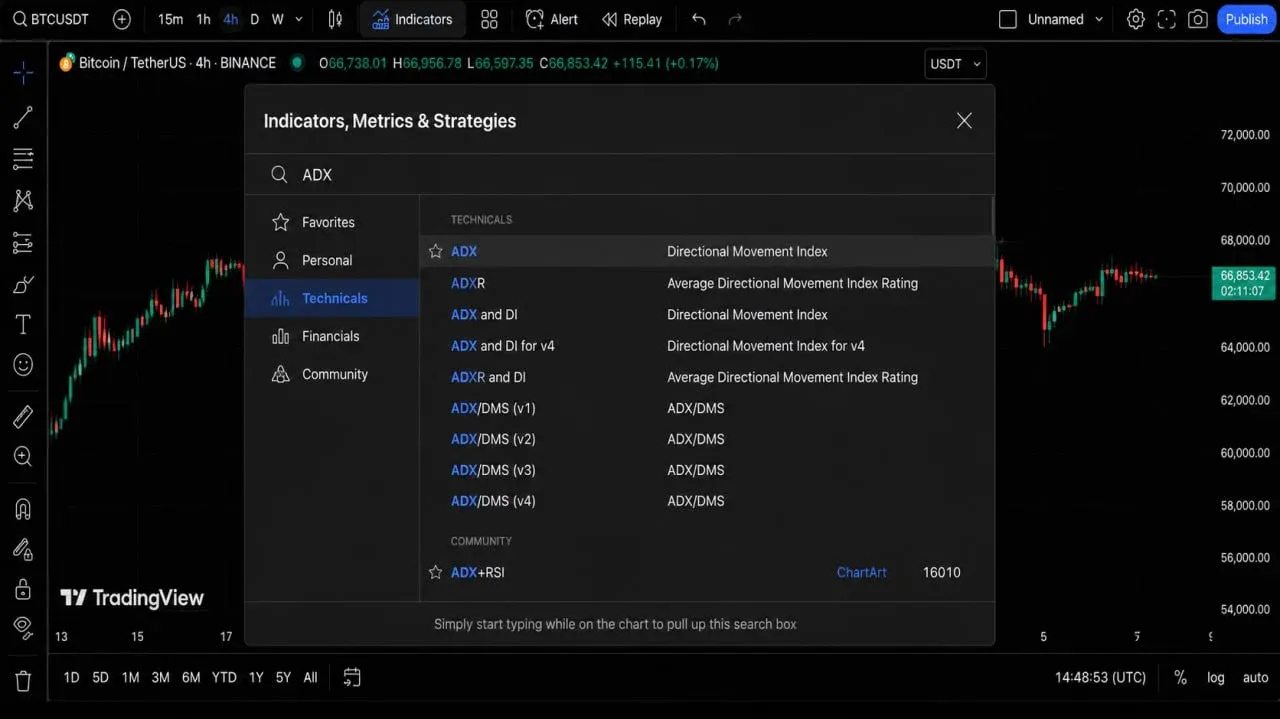
Task: Open the candlestick chart type selector
Action: (335, 19)
